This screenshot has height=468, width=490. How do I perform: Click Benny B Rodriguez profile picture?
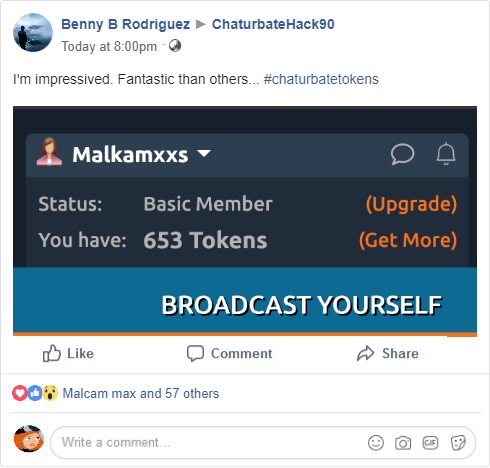[33, 33]
